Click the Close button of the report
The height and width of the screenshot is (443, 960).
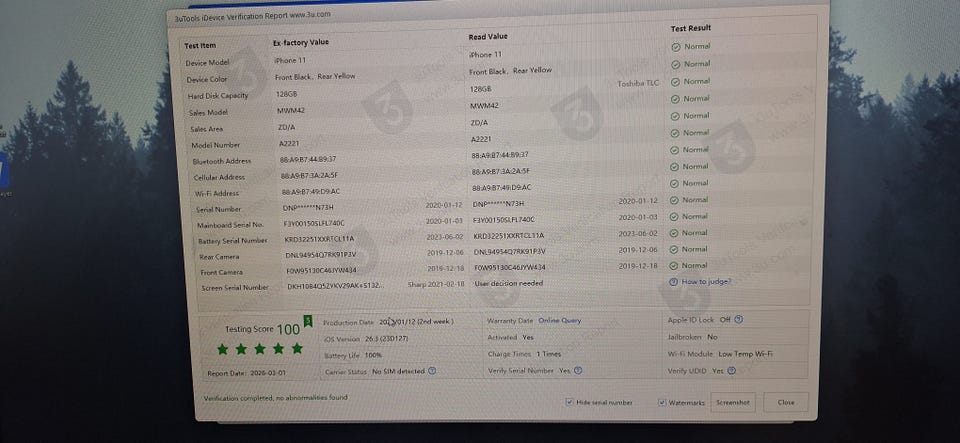[x=786, y=403]
